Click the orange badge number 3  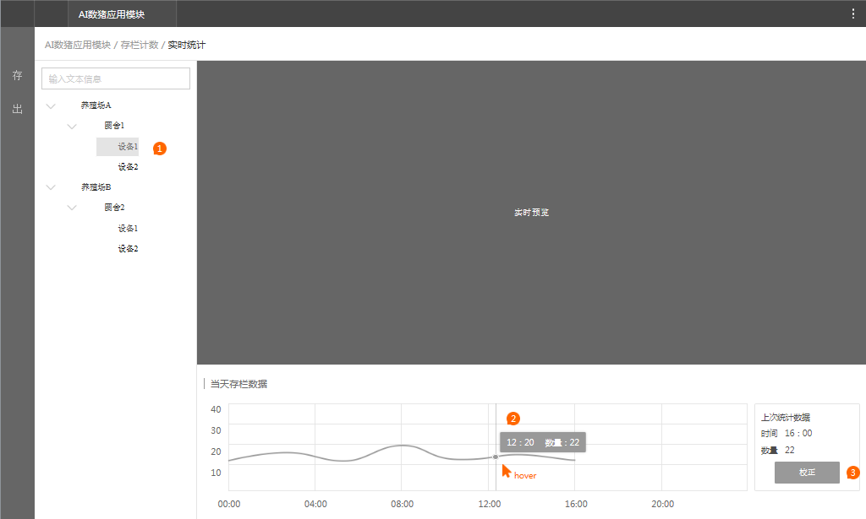pos(853,472)
